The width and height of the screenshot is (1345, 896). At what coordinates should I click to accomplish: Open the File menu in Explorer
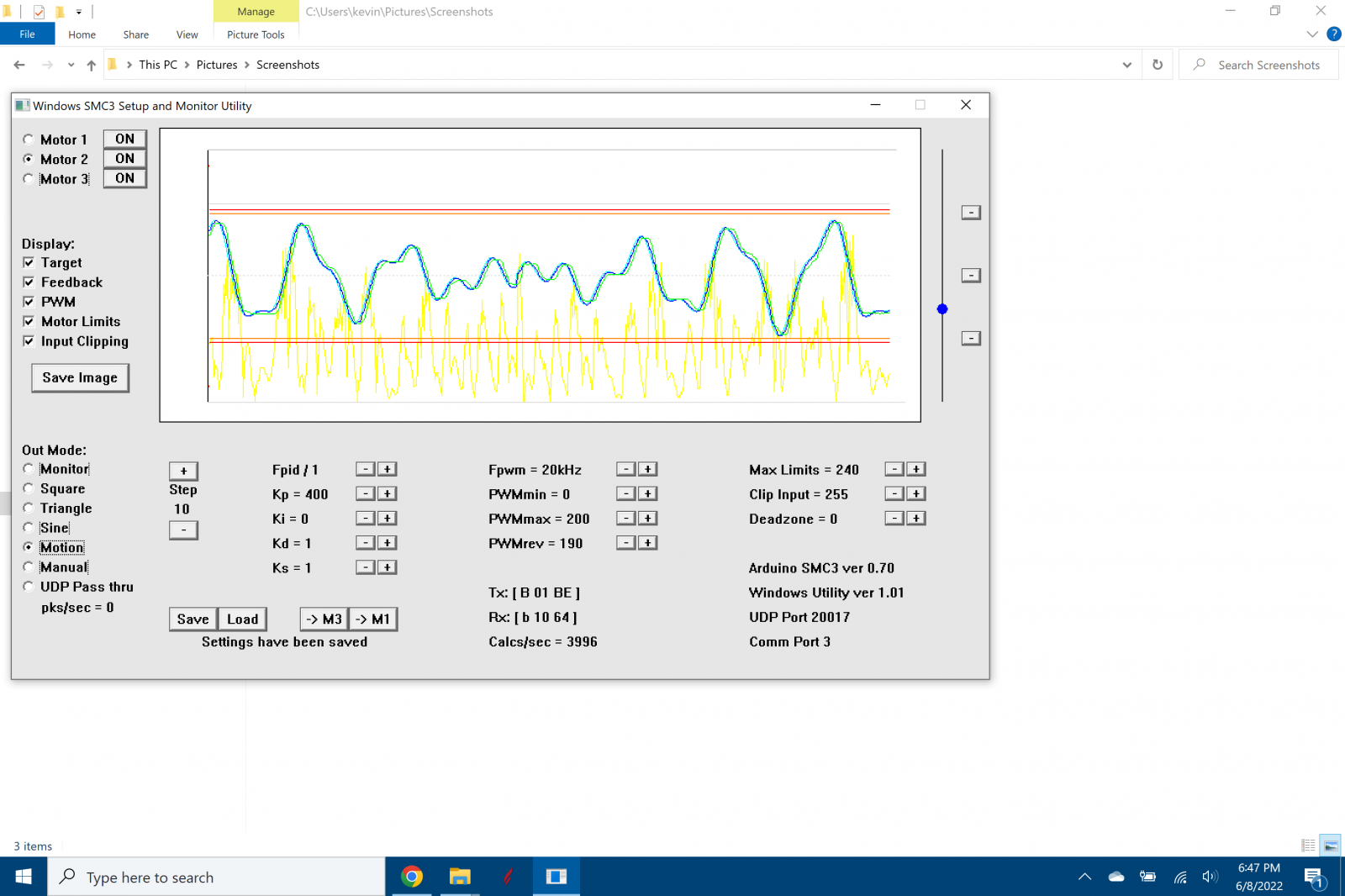27,34
